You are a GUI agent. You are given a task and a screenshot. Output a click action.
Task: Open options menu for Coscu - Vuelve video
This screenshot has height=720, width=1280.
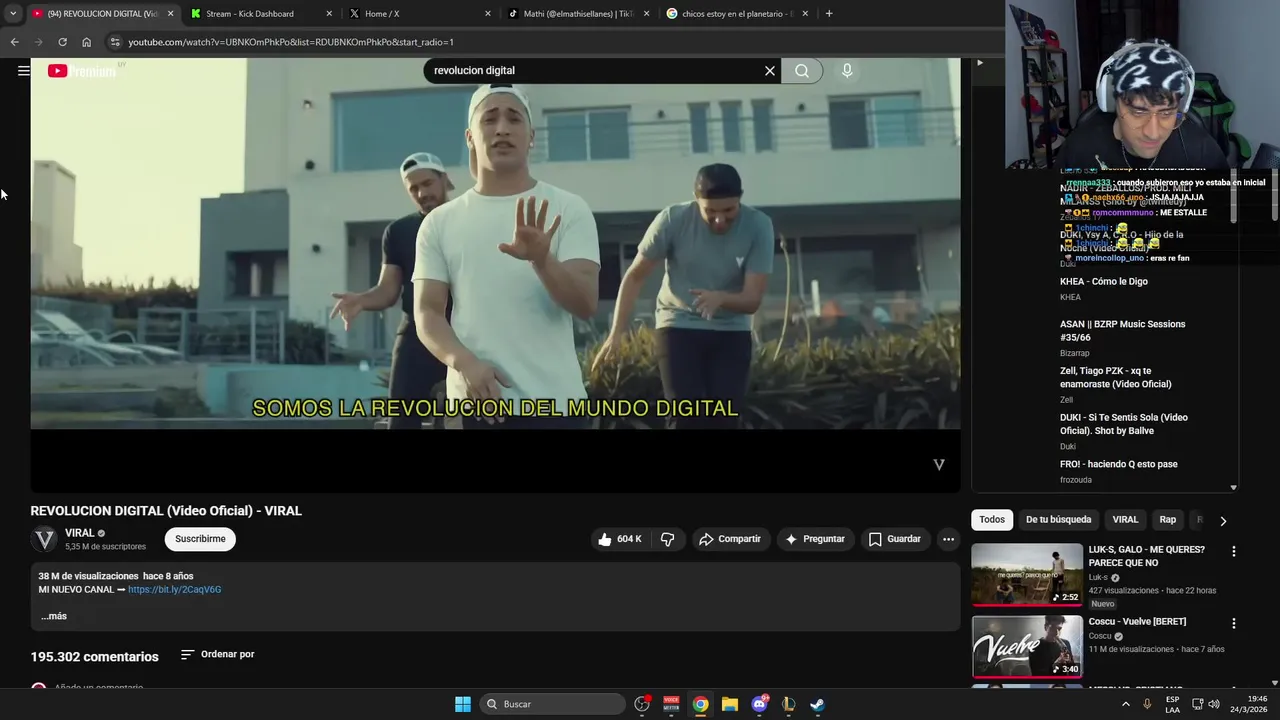click(x=1233, y=623)
